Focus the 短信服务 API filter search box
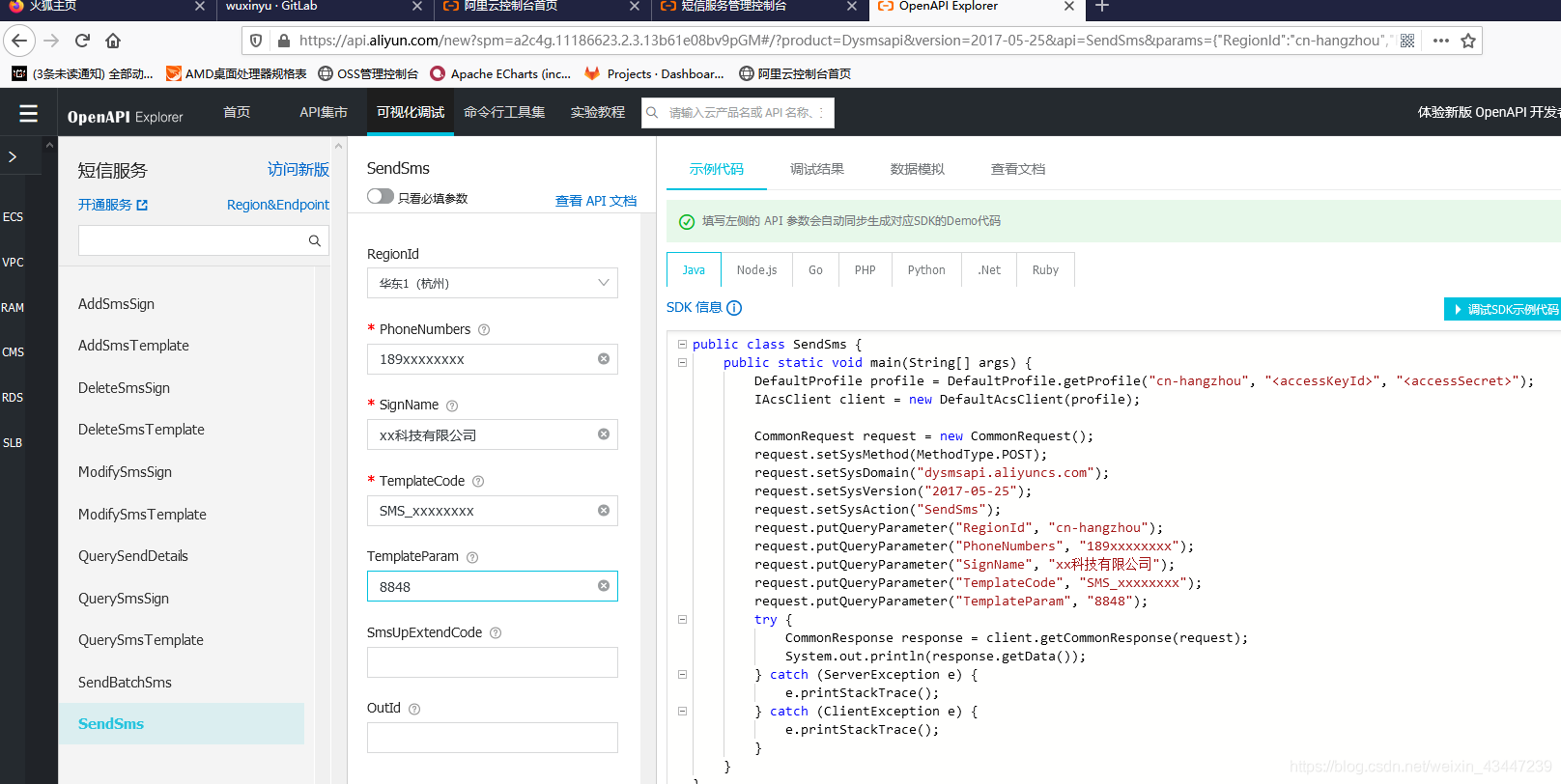 (204, 240)
